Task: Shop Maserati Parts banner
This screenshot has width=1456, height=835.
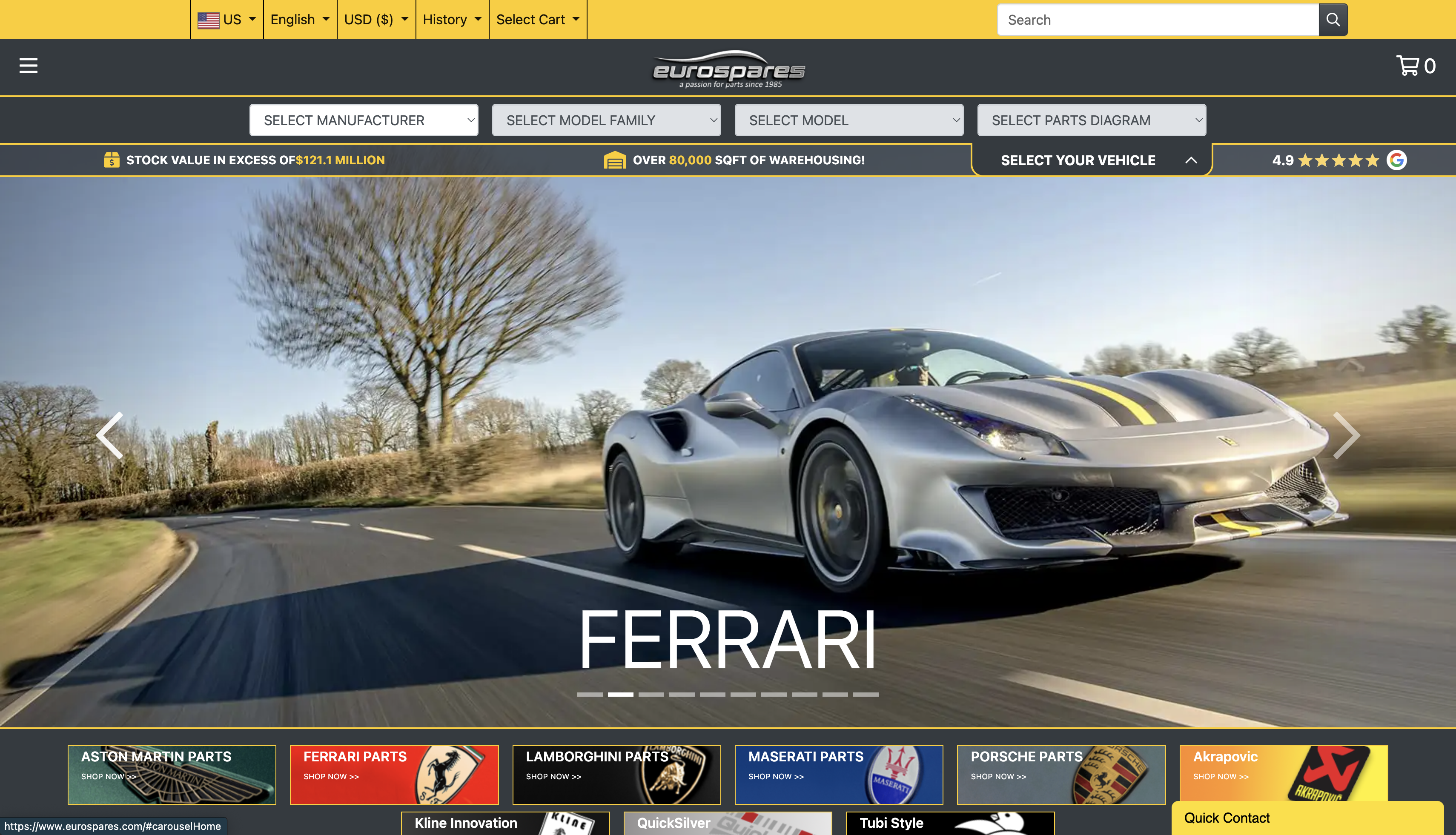Action: [x=839, y=774]
